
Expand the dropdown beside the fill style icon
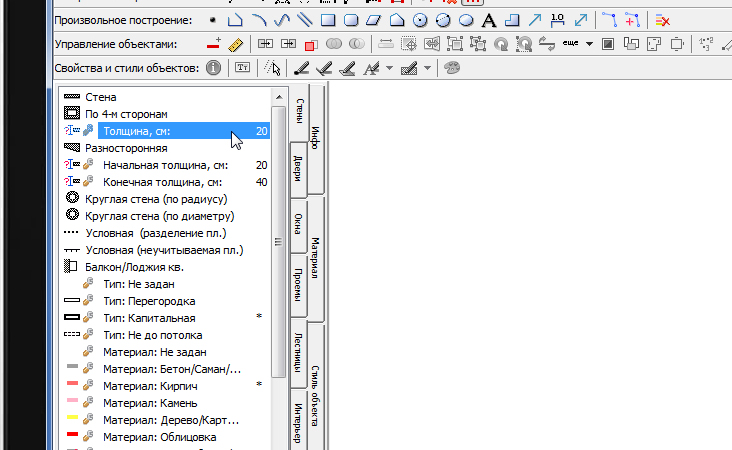coord(428,68)
